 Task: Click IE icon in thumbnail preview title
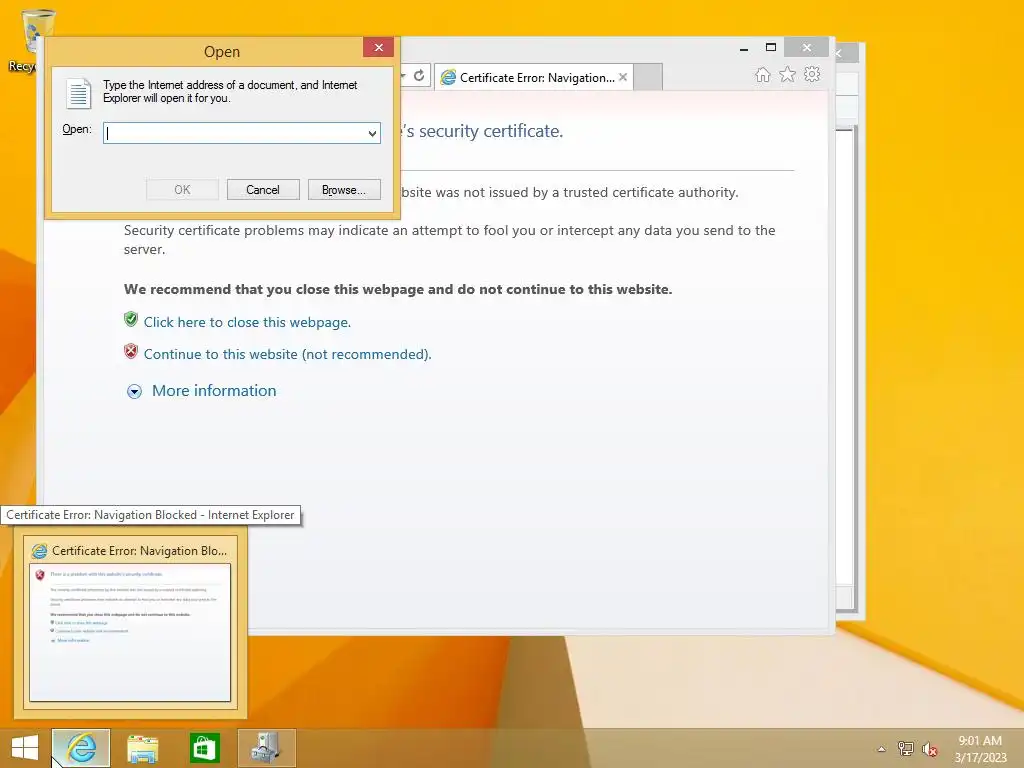40,551
